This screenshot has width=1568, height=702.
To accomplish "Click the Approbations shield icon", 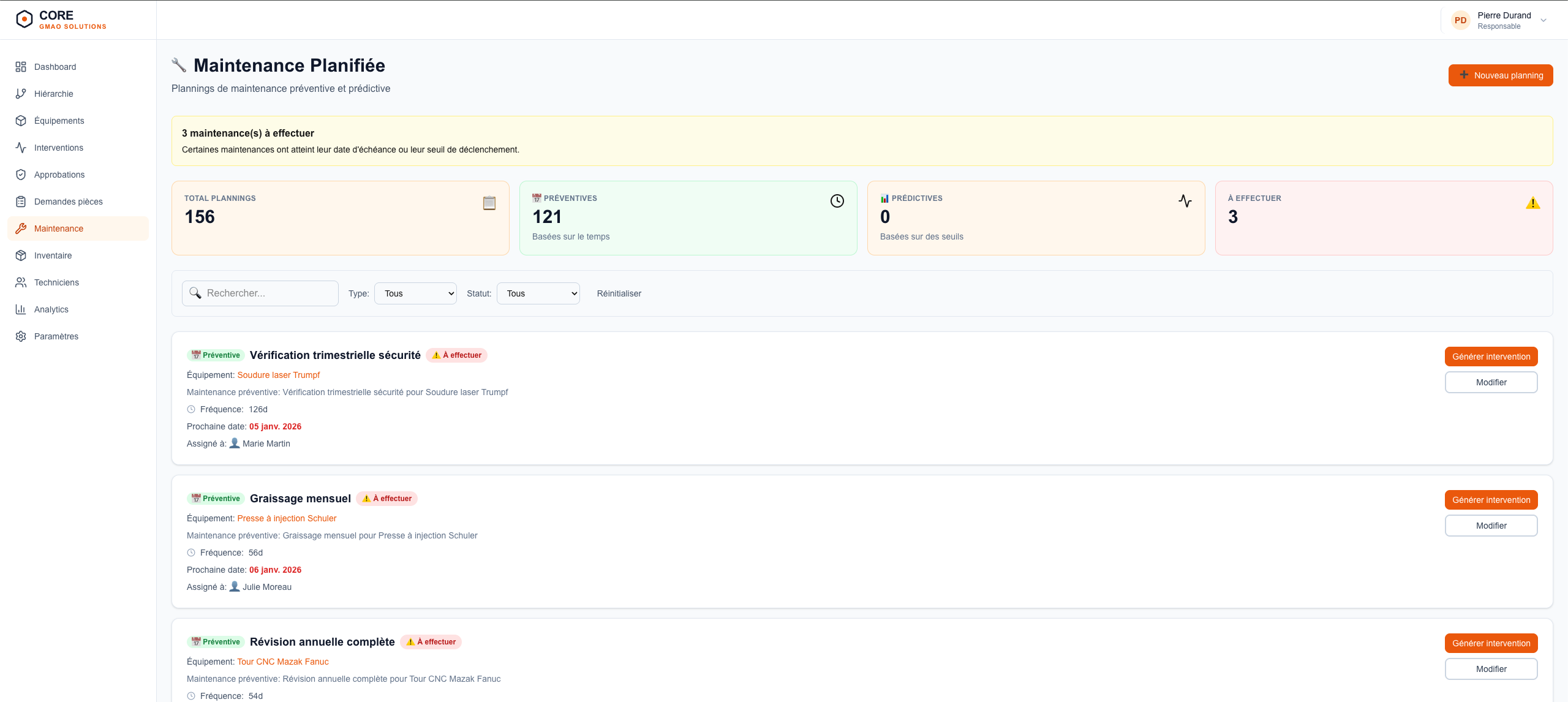I will tap(21, 175).
